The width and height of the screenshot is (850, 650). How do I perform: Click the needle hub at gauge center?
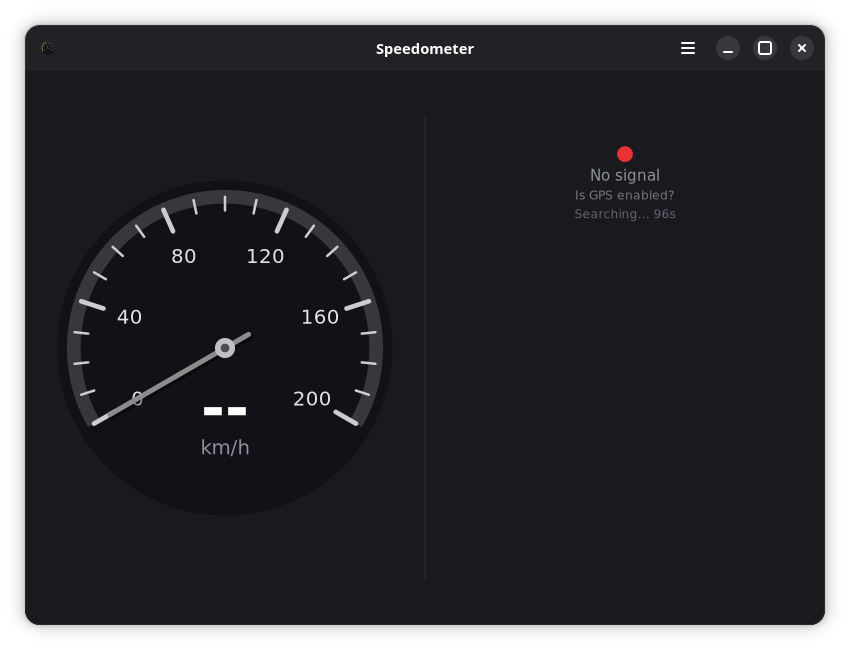(225, 347)
